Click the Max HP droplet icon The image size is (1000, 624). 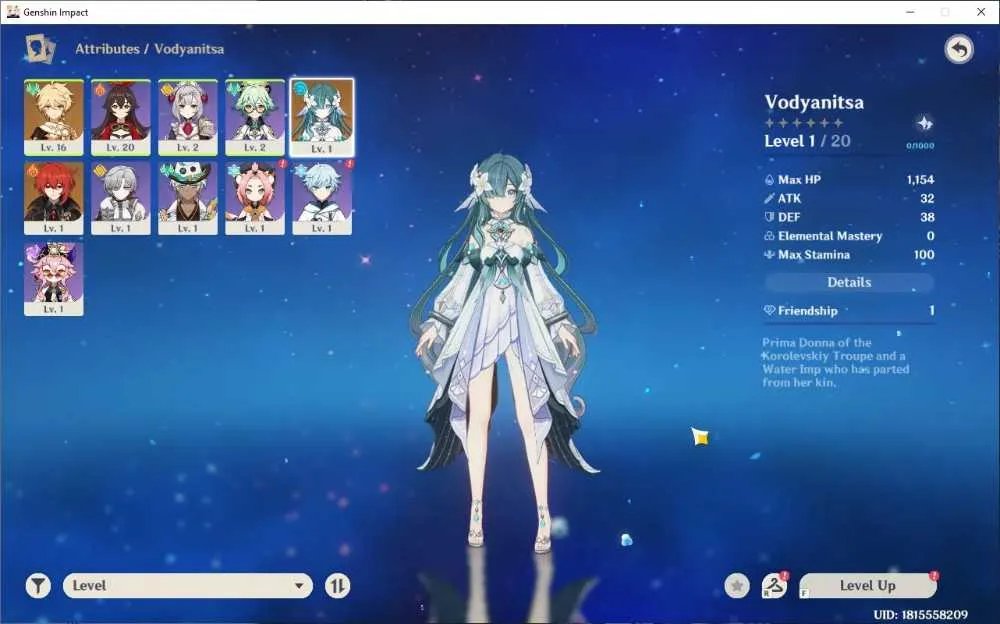tap(768, 180)
